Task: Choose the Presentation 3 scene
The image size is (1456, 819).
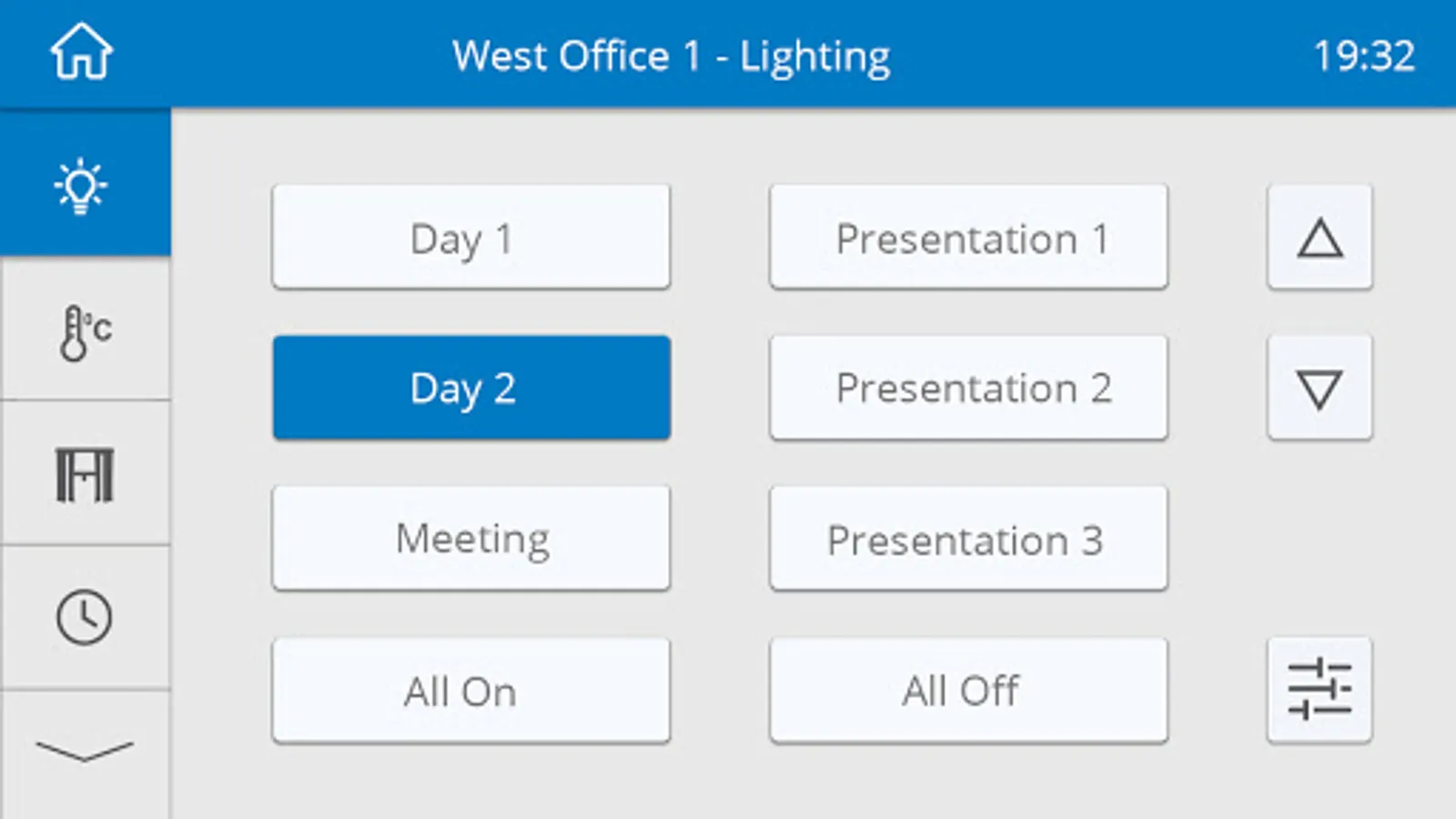Action: [x=968, y=539]
